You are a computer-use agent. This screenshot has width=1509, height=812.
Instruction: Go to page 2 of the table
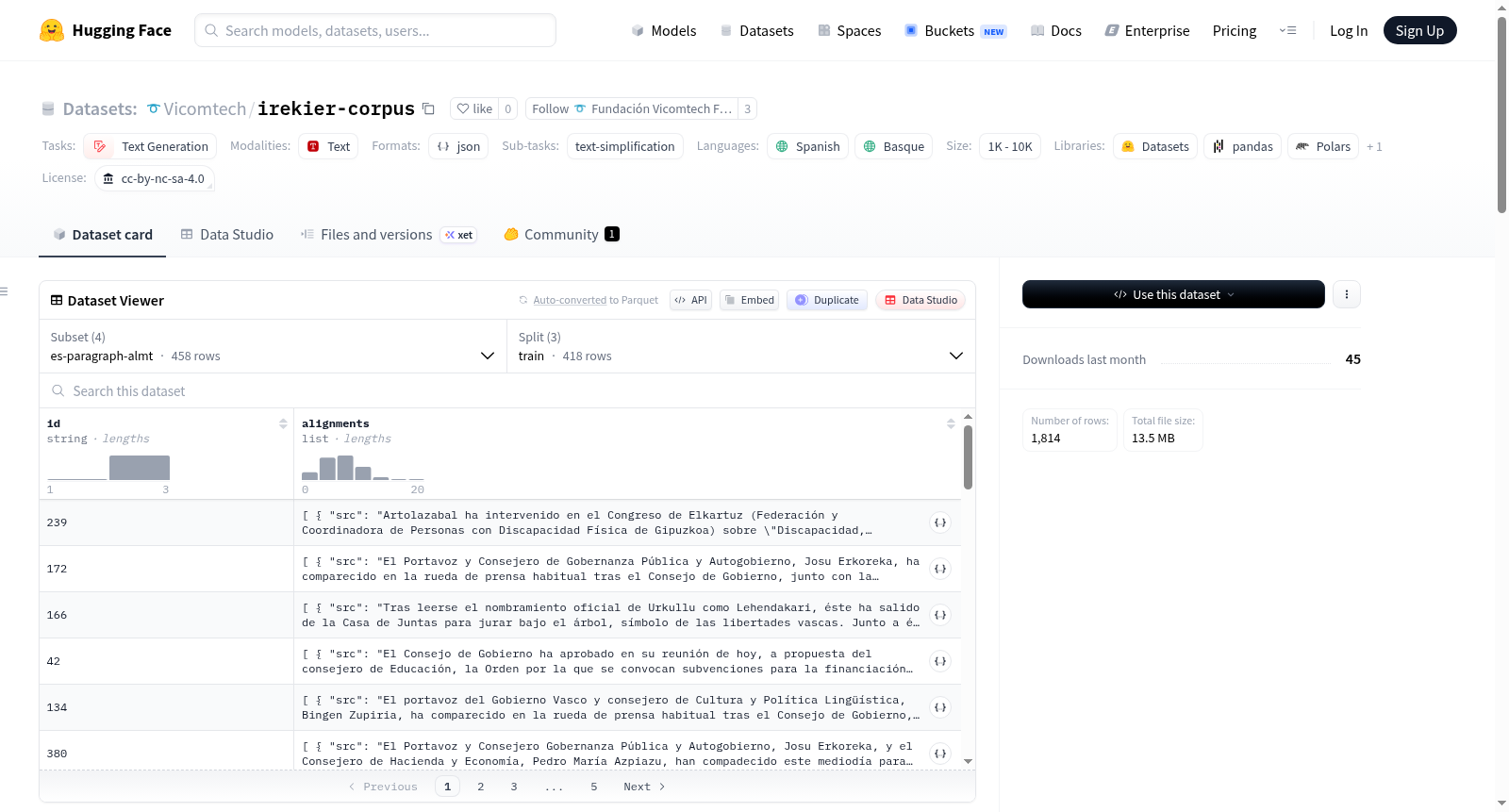[481, 787]
